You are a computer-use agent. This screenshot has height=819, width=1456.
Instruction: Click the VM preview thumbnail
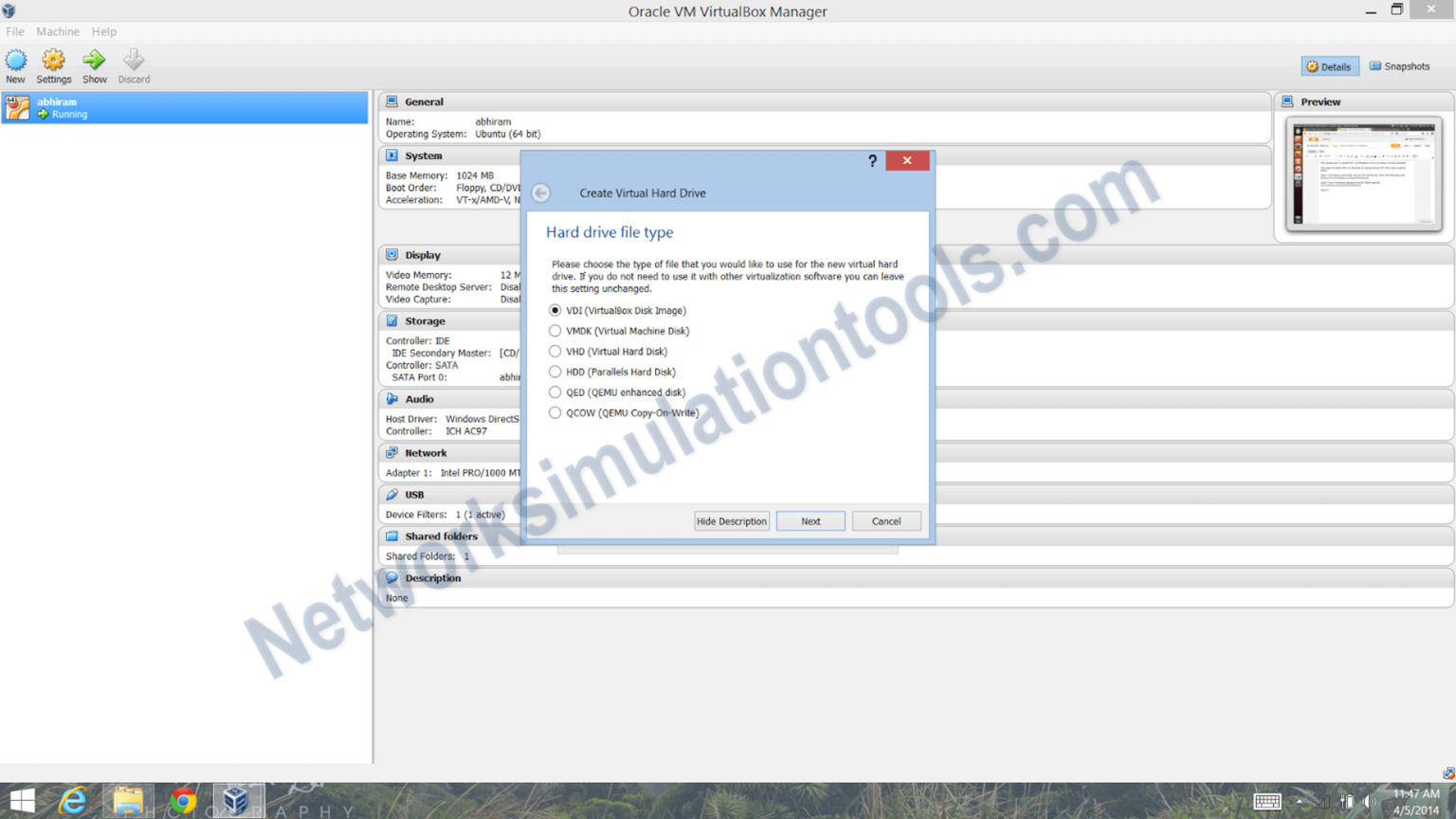tap(1363, 175)
